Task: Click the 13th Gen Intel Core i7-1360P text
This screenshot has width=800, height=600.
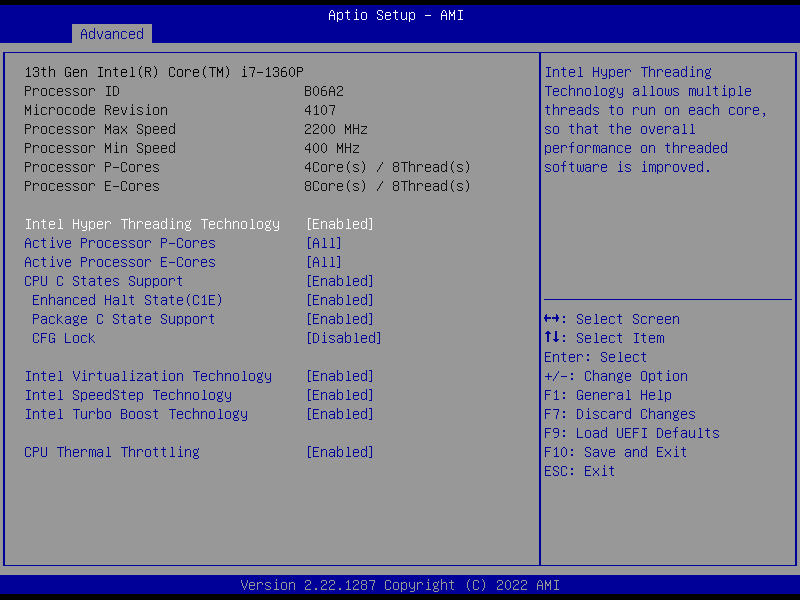Action: click(x=164, y=72)
